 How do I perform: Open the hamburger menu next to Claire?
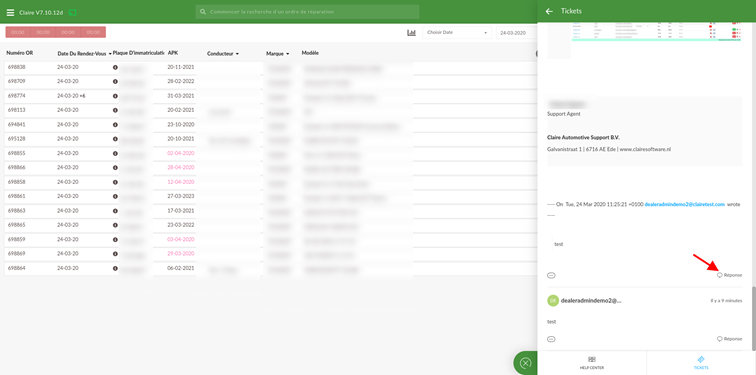[x=10, y=12]
